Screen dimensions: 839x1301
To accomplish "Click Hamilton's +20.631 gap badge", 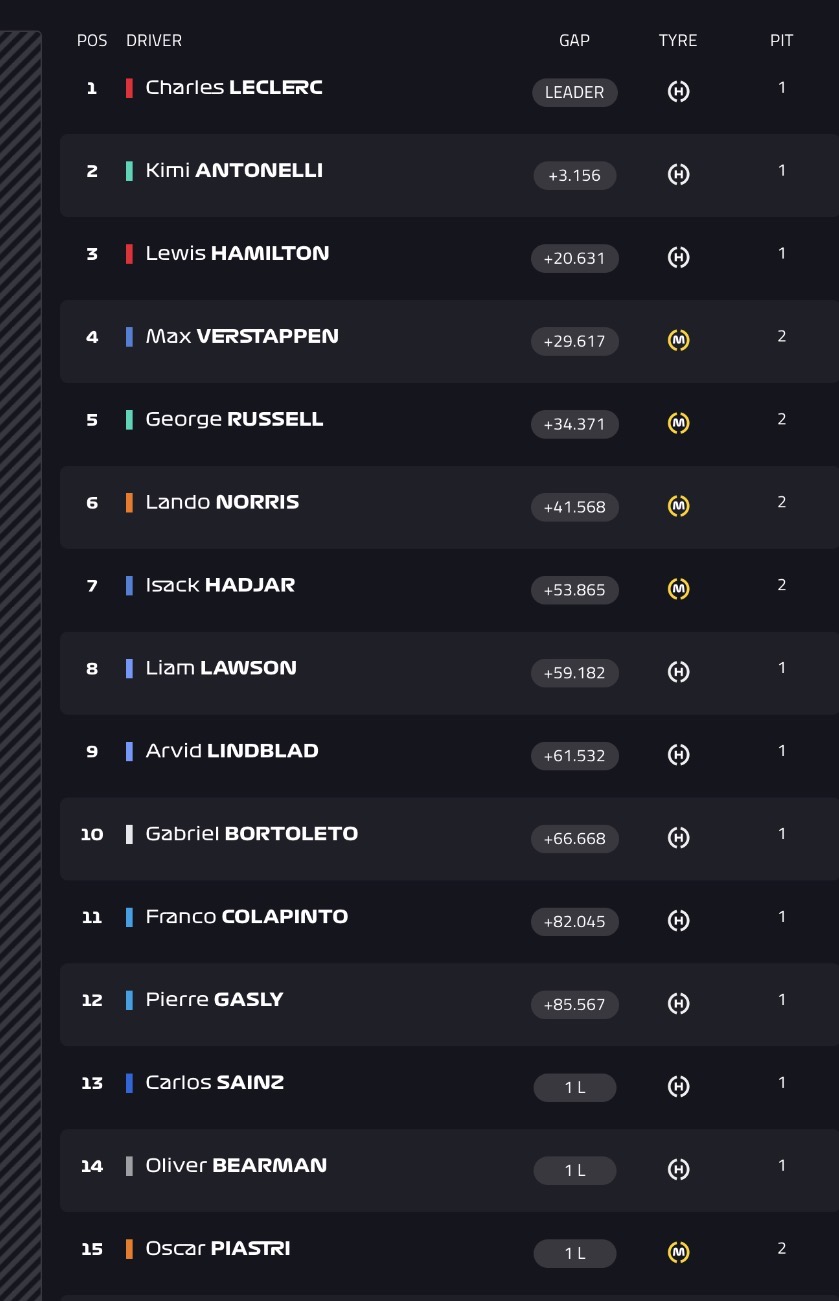I will point(575,258).
